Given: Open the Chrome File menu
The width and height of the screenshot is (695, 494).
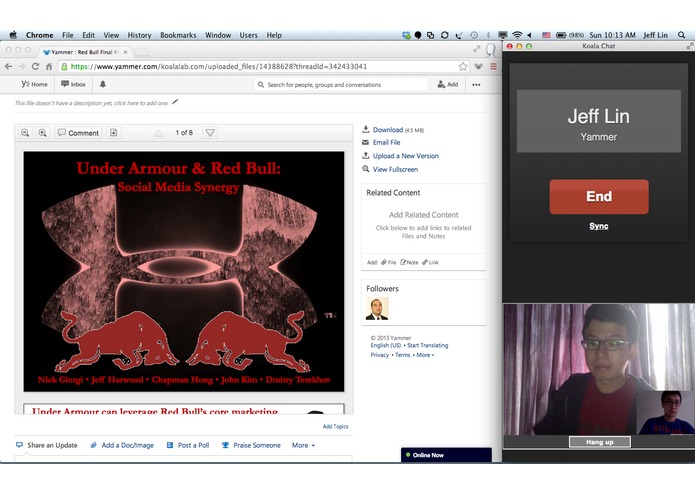Looking at the screenshot, I should coord(68,35).
